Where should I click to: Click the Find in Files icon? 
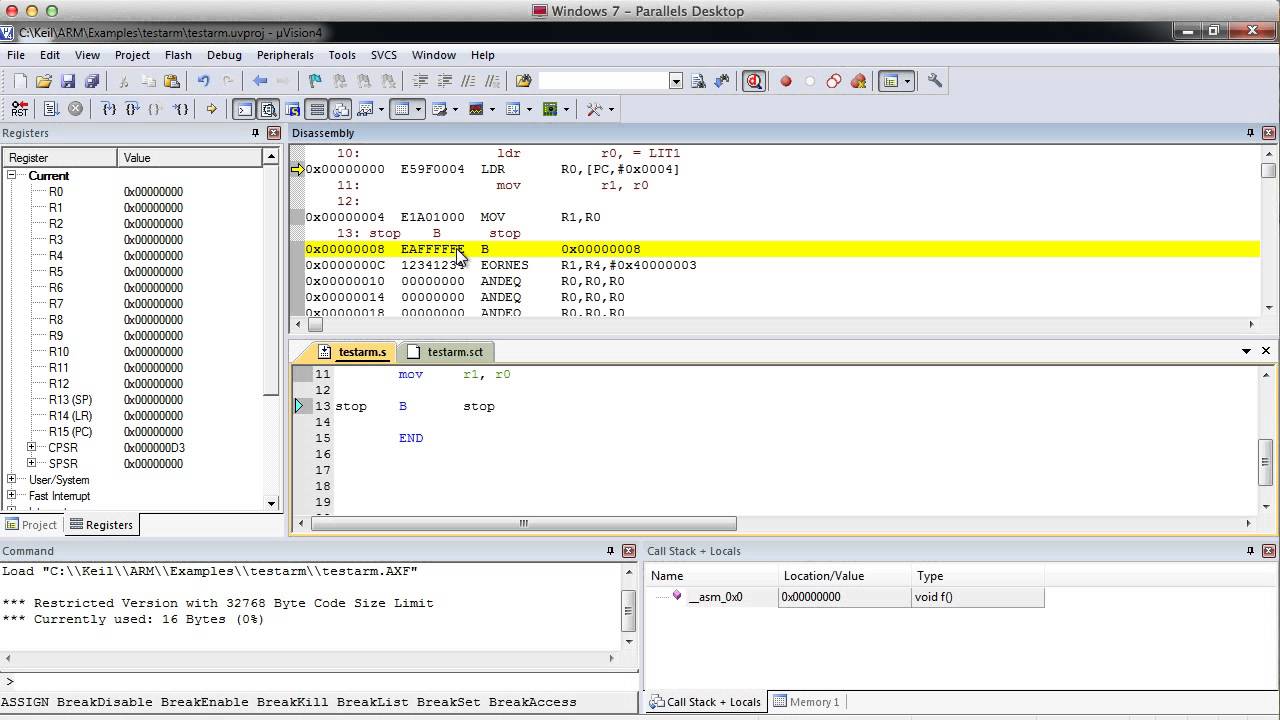[x=523, y=81]
